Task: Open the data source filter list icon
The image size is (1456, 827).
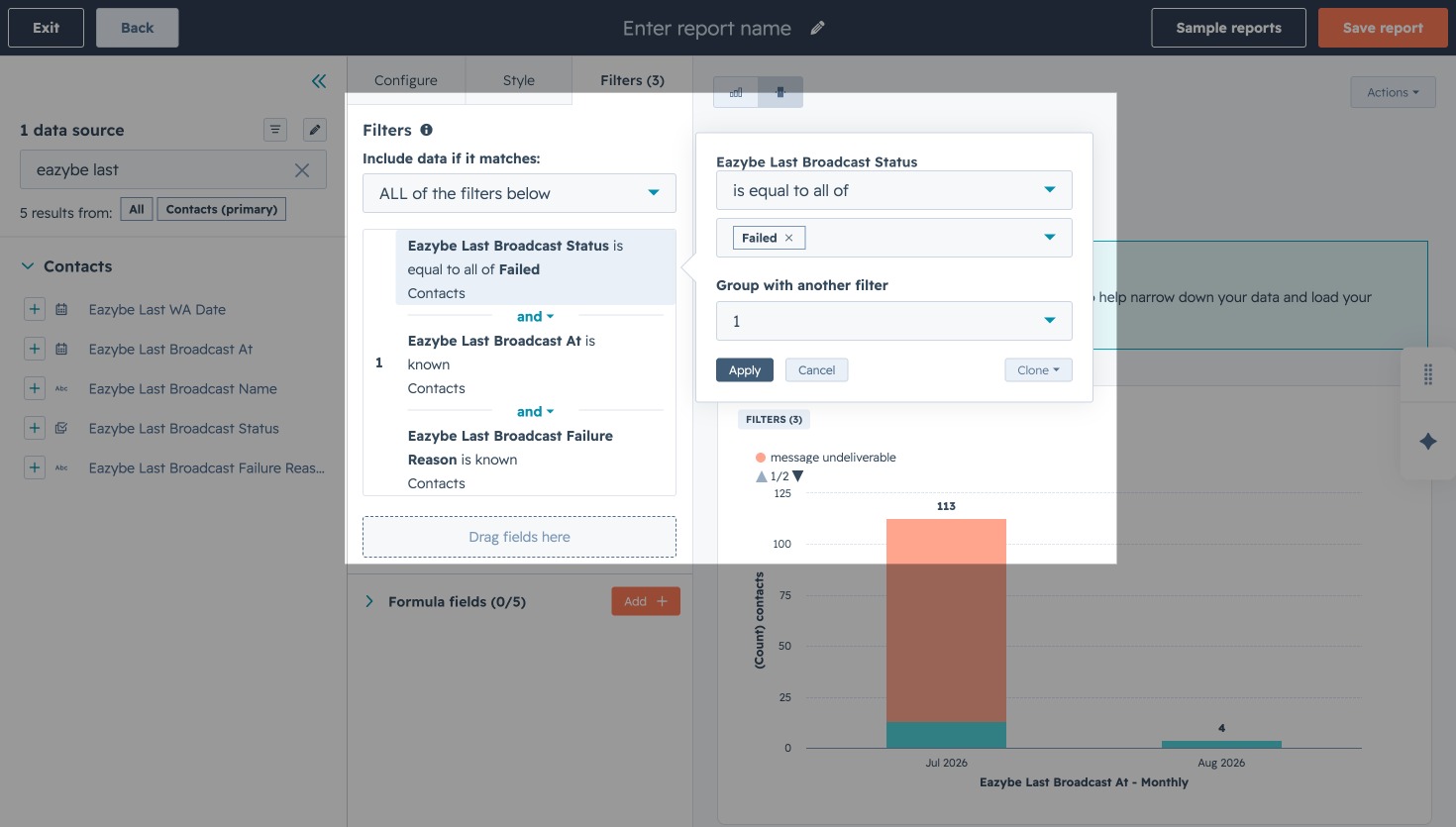Action: (275, 130)
